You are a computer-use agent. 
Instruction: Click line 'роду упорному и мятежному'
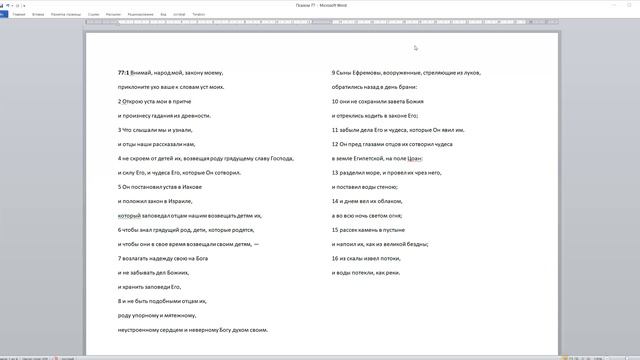(157, 316)
